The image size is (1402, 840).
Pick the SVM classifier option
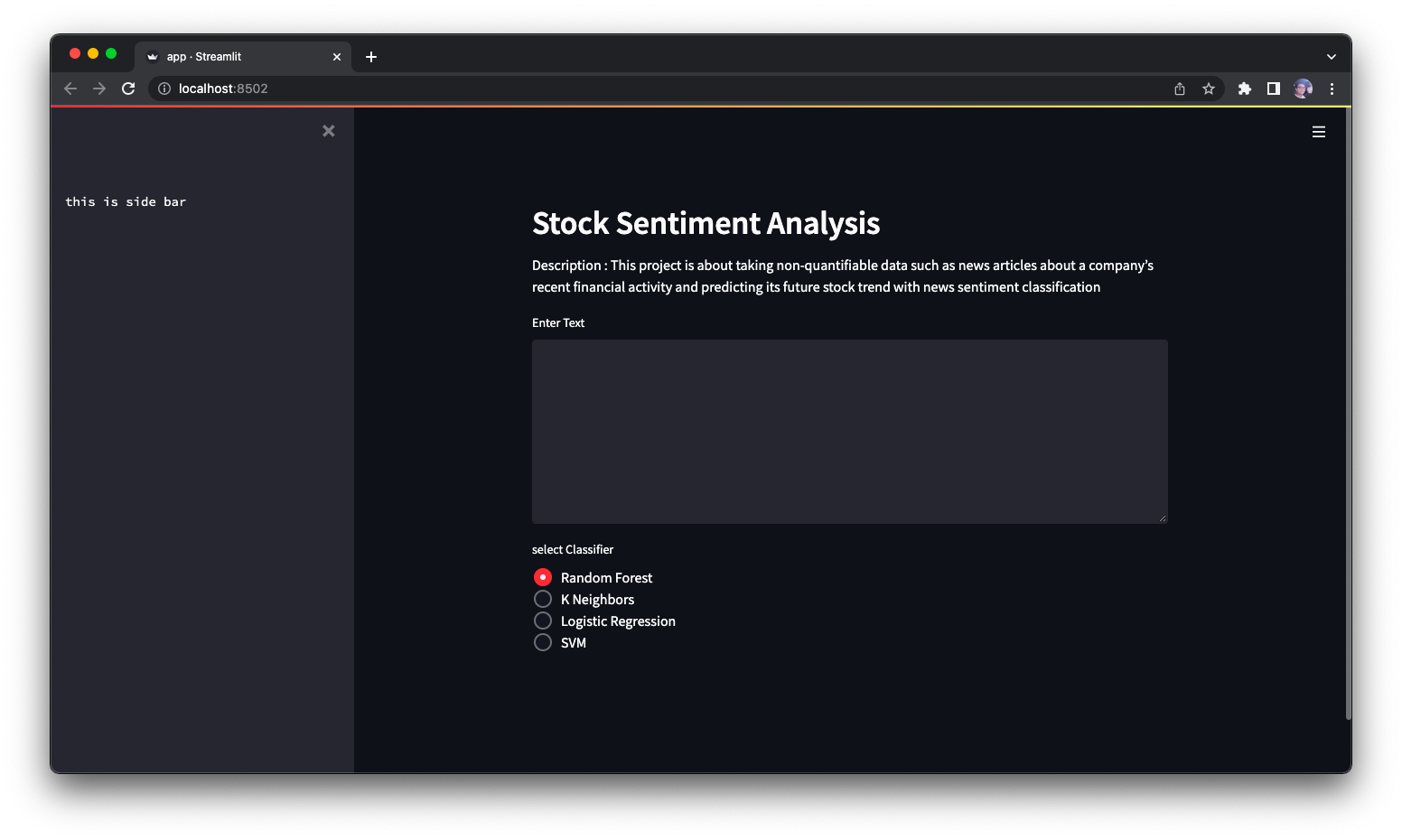click(x=560, y=642)
